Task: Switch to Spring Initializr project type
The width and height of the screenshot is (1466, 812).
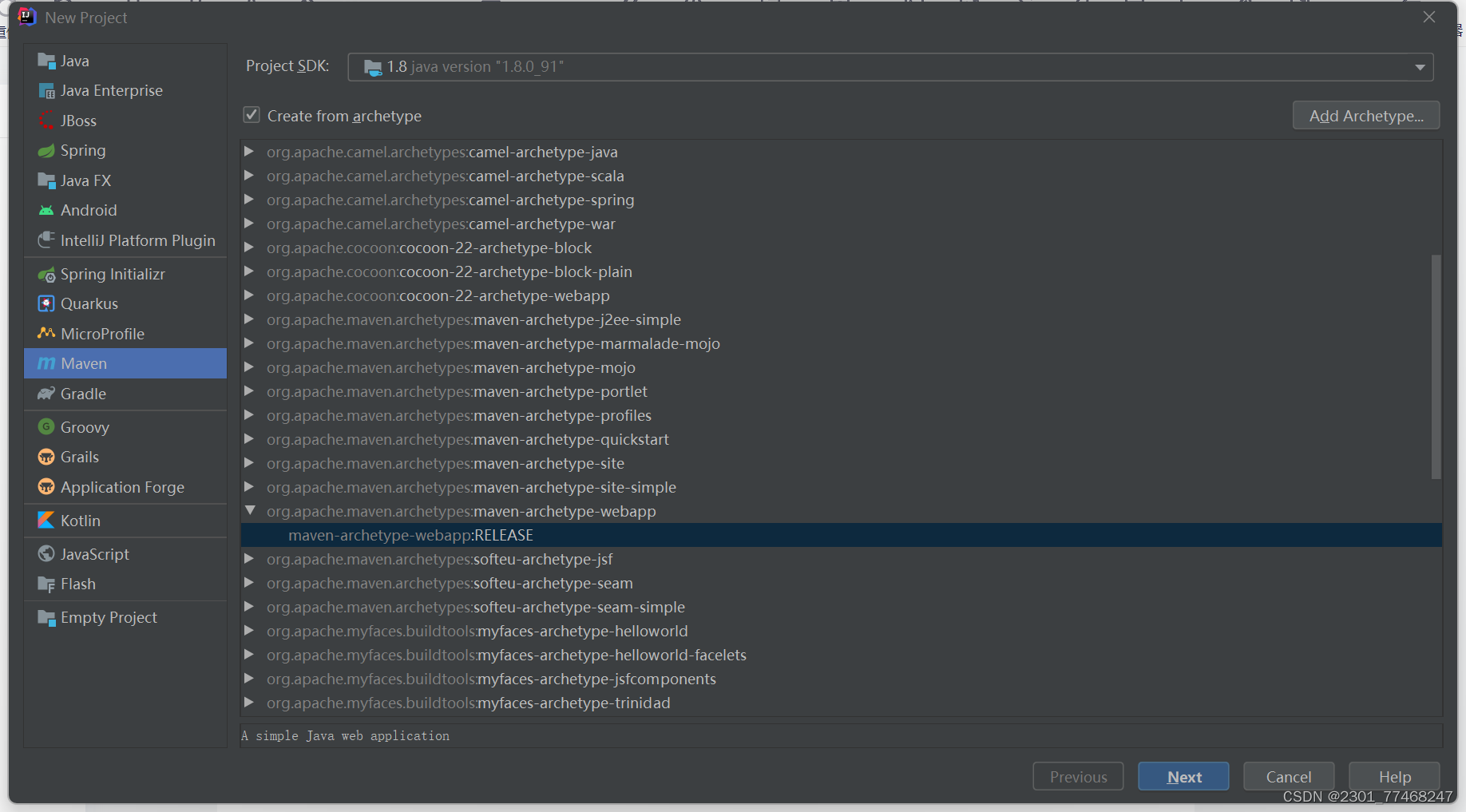Action: [x=125, y=275]
